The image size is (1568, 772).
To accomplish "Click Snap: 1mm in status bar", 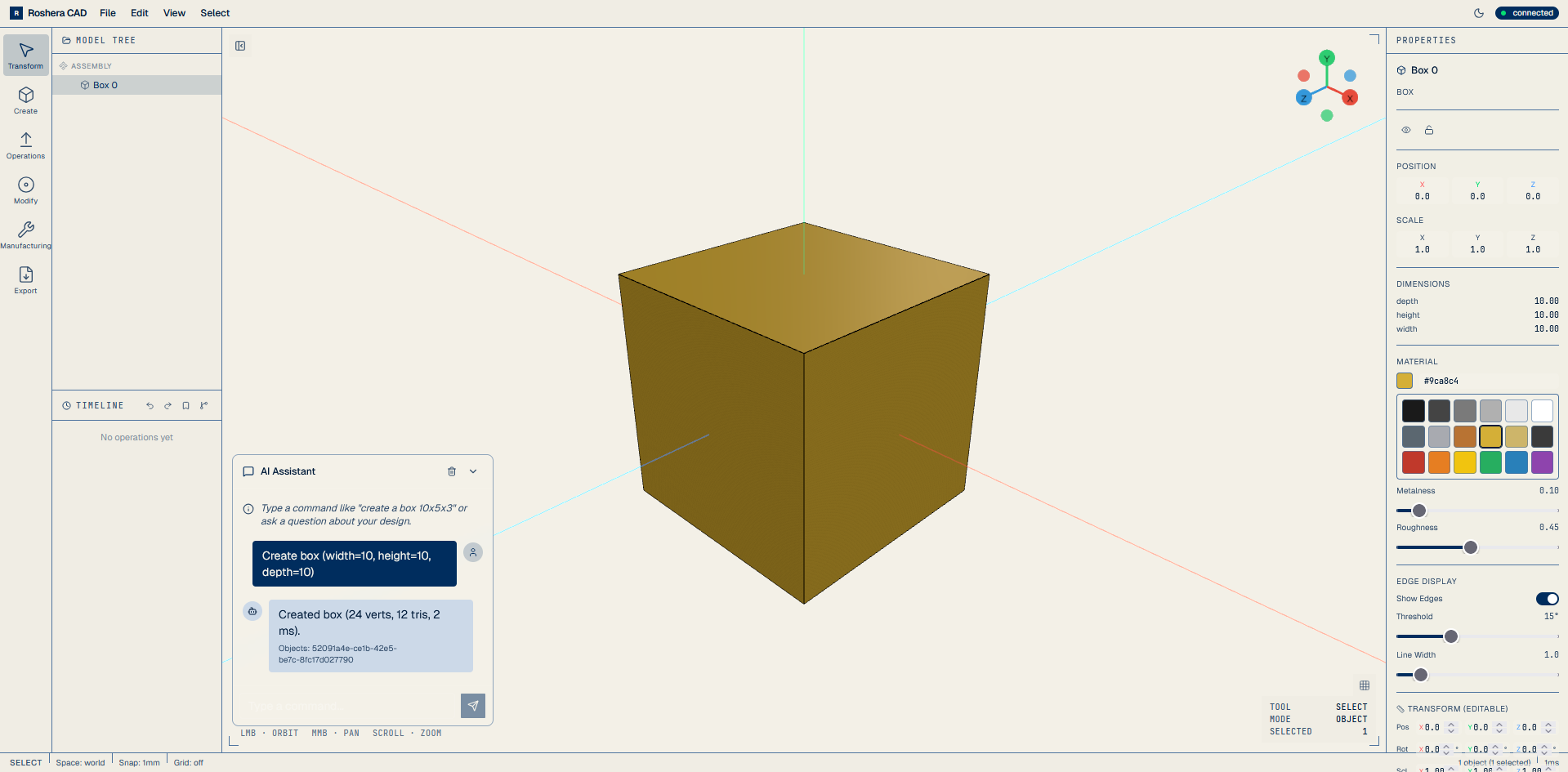I will [x=139, y=763].
